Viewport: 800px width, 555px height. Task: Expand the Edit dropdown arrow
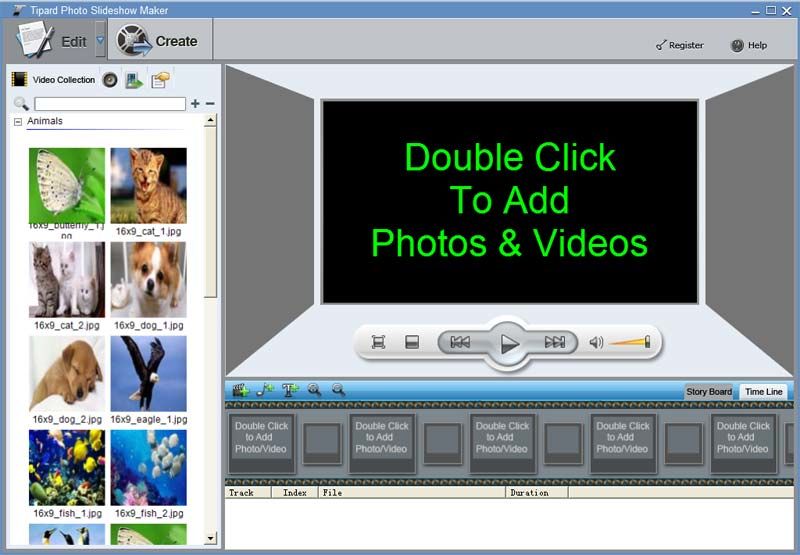(101, 40)
